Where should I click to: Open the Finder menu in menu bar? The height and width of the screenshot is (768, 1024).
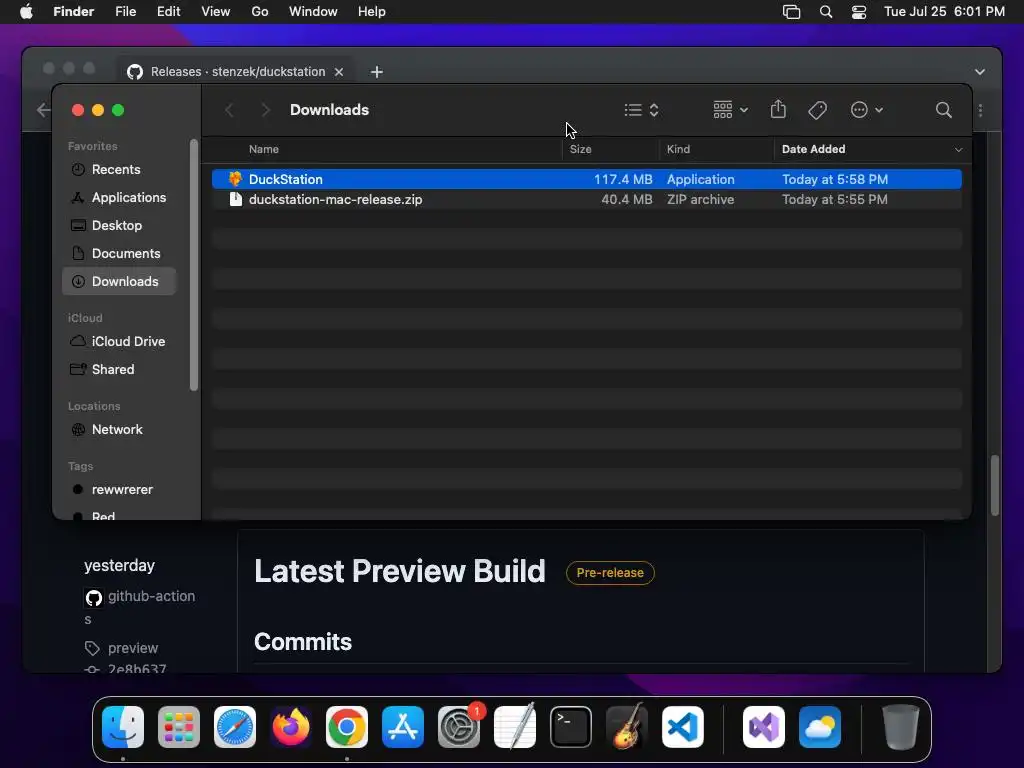click(73, 12)
